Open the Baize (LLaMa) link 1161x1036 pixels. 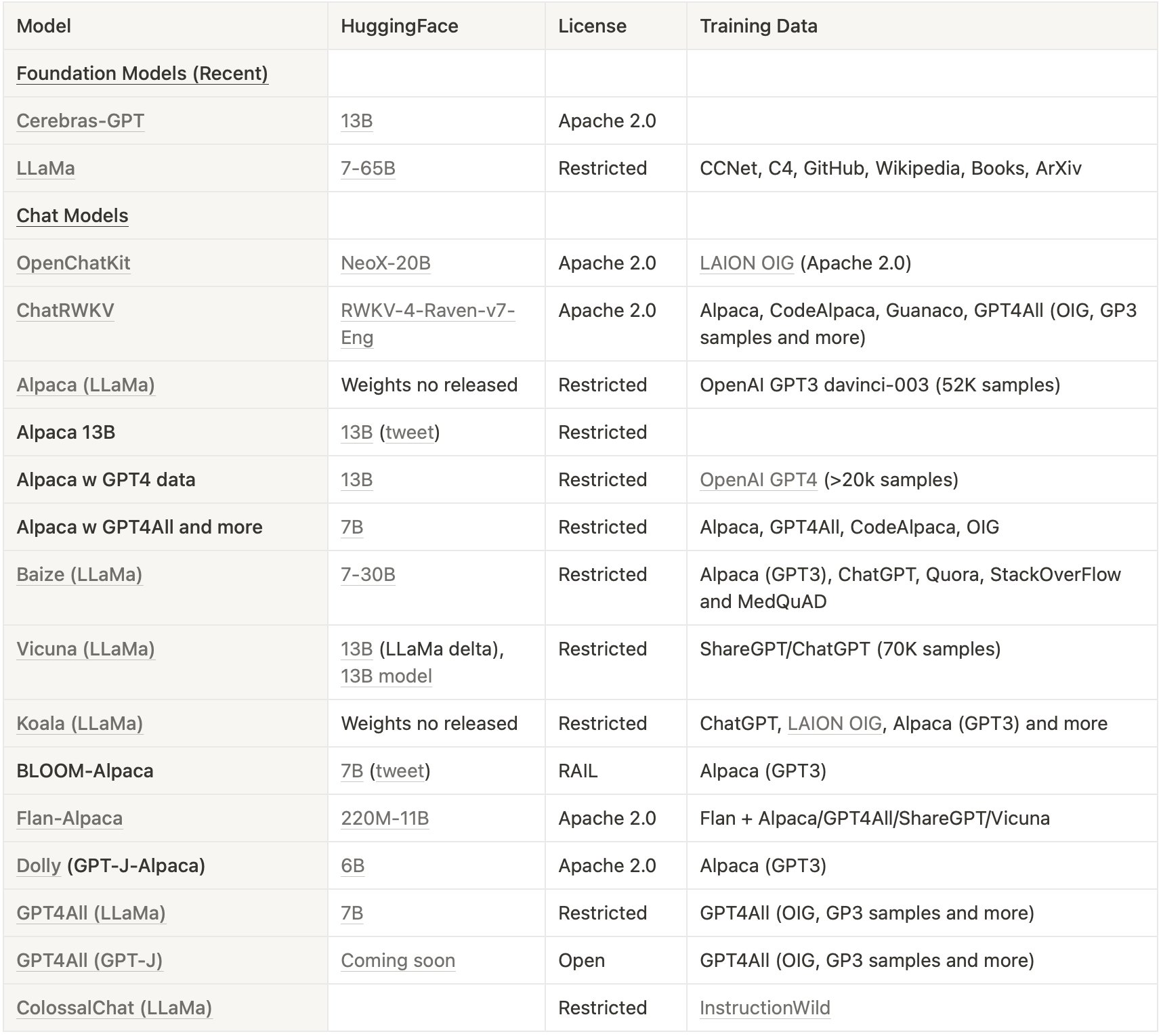79,574
